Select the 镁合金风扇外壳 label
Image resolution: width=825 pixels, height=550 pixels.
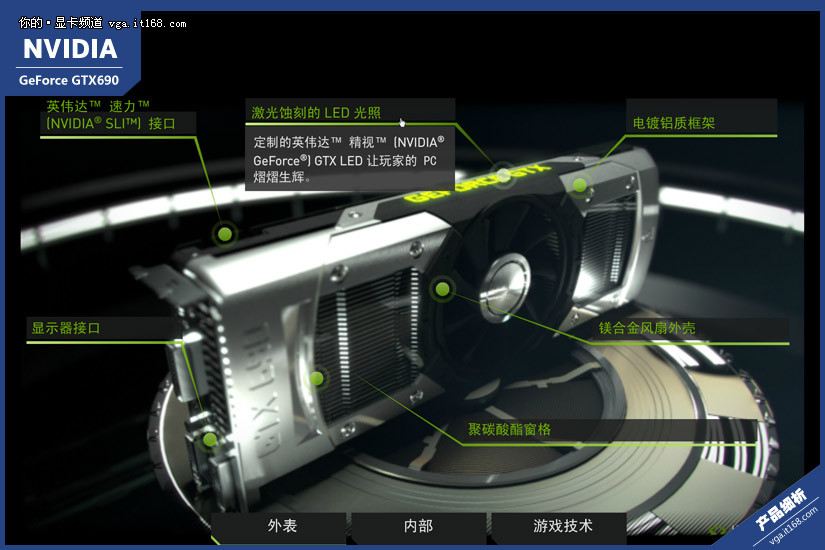647,328
